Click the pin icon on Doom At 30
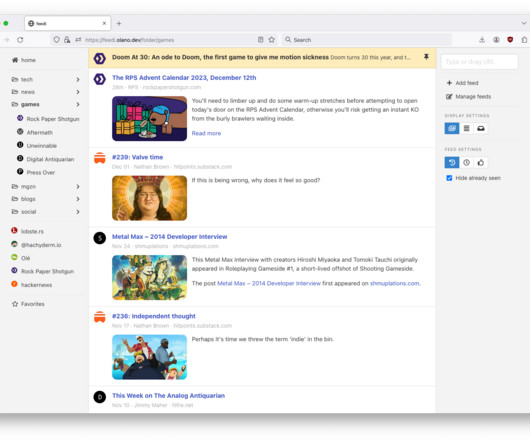This screenshot has width=530, height=442. point(426,57)
